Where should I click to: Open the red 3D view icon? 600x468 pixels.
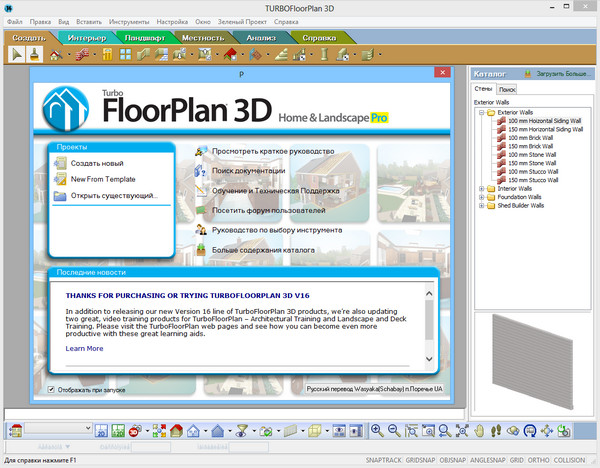tap(135, 431)
